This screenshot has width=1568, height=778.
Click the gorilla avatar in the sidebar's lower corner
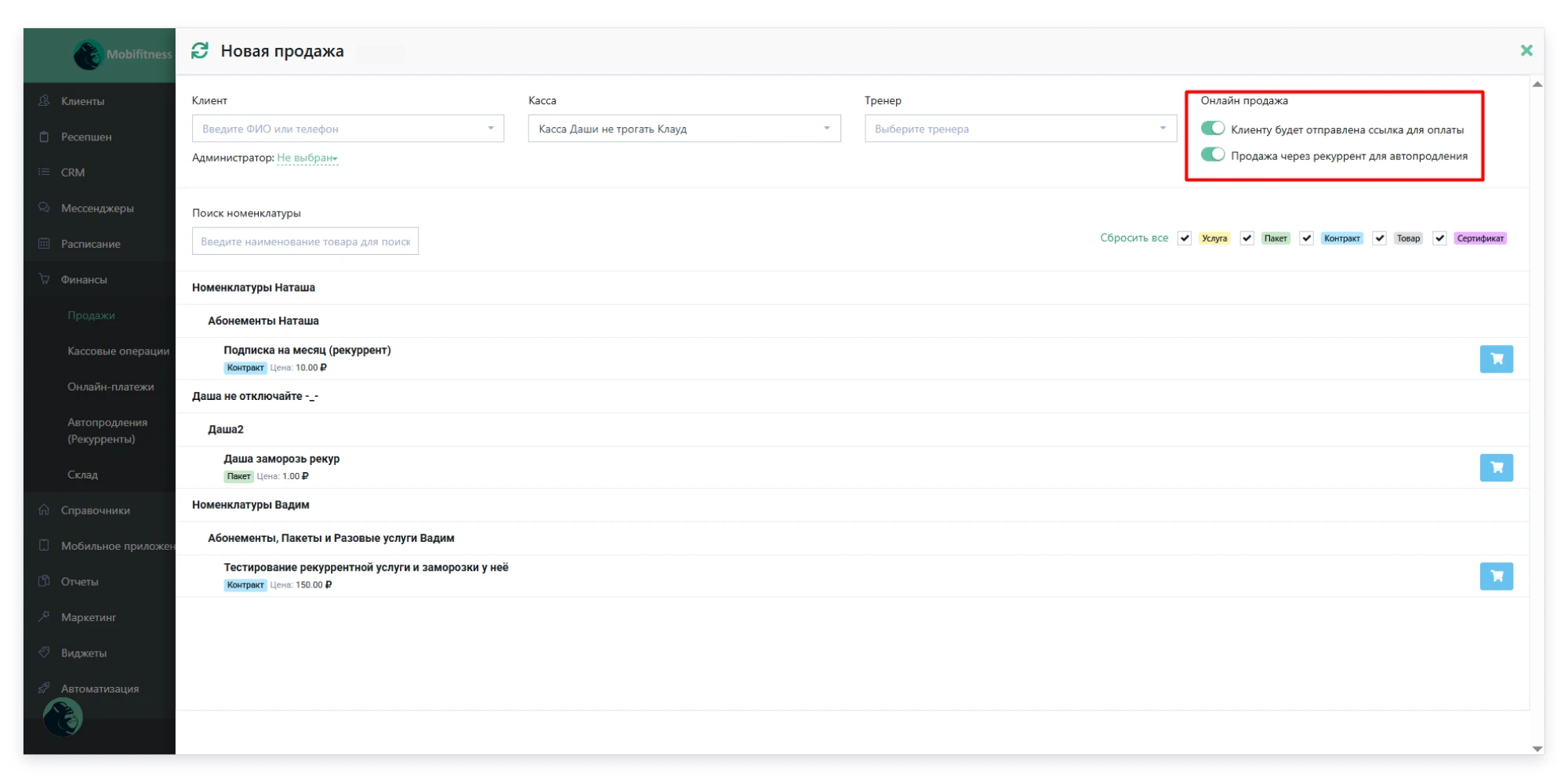tap(63, 717)
